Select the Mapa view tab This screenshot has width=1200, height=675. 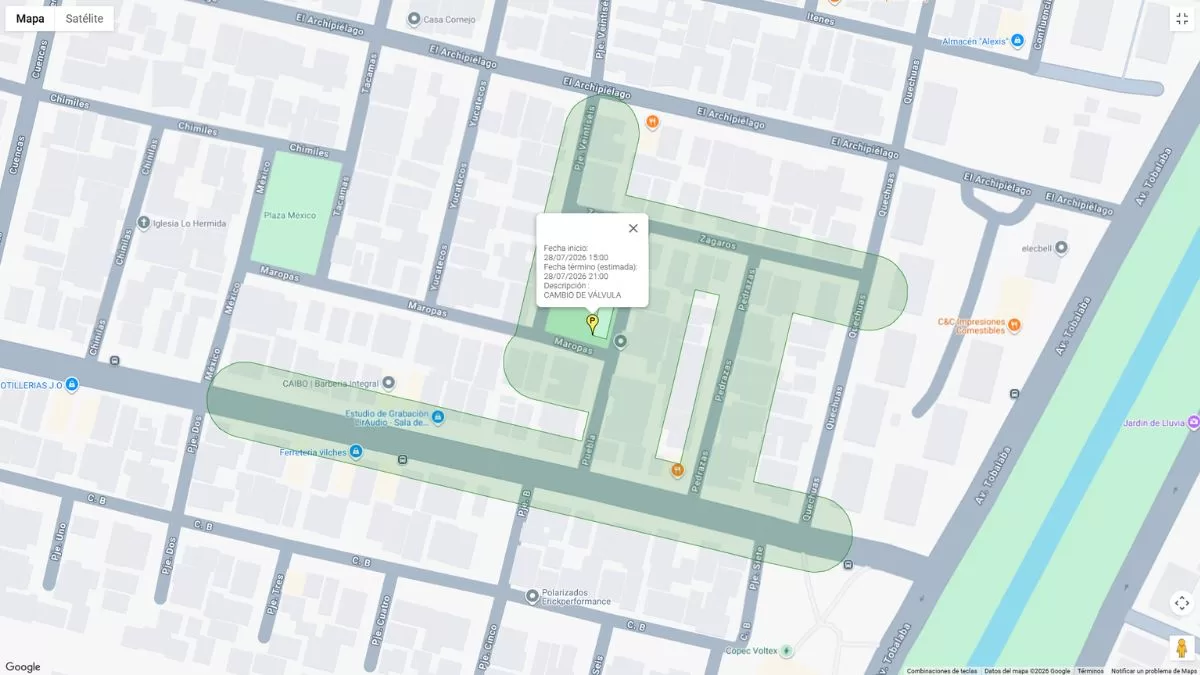30,18
